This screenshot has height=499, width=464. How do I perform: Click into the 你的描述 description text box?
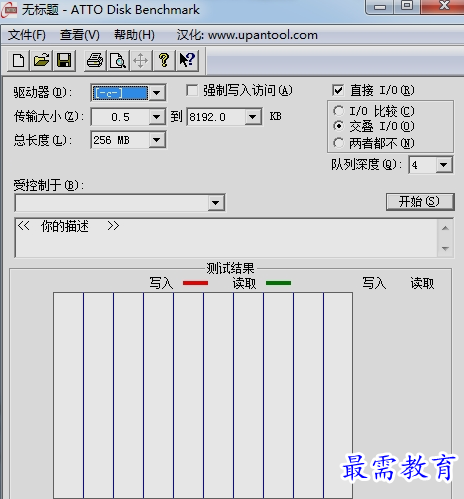coord(226,238)
